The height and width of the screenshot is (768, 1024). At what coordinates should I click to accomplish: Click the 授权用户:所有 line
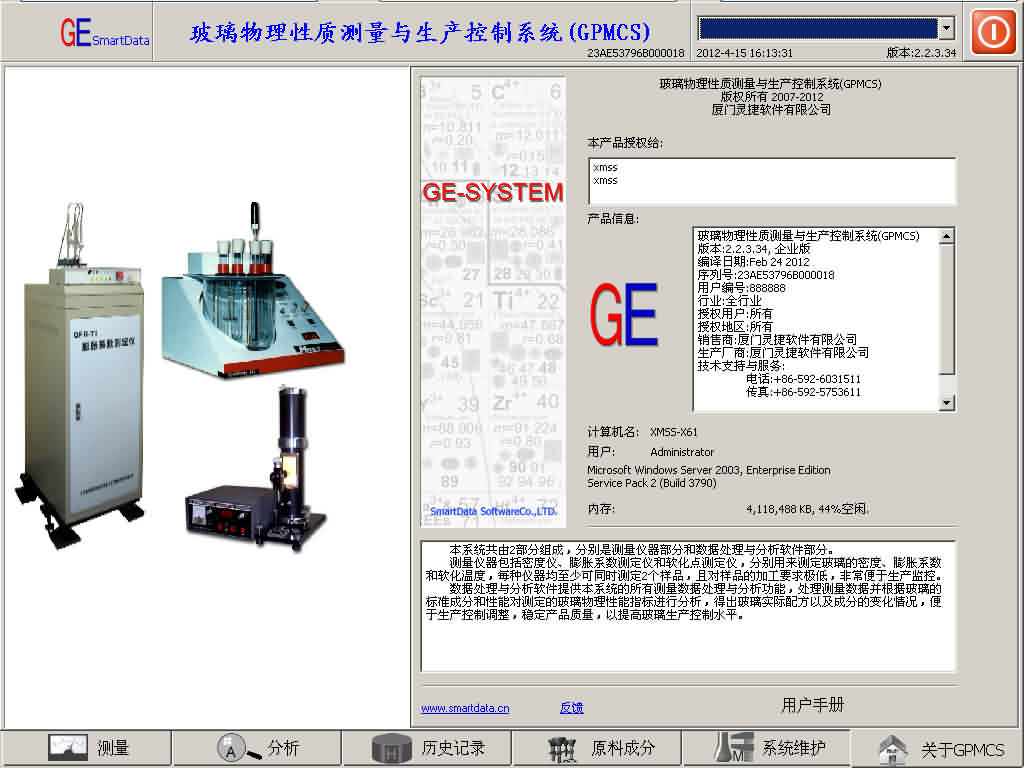(735, 313)
